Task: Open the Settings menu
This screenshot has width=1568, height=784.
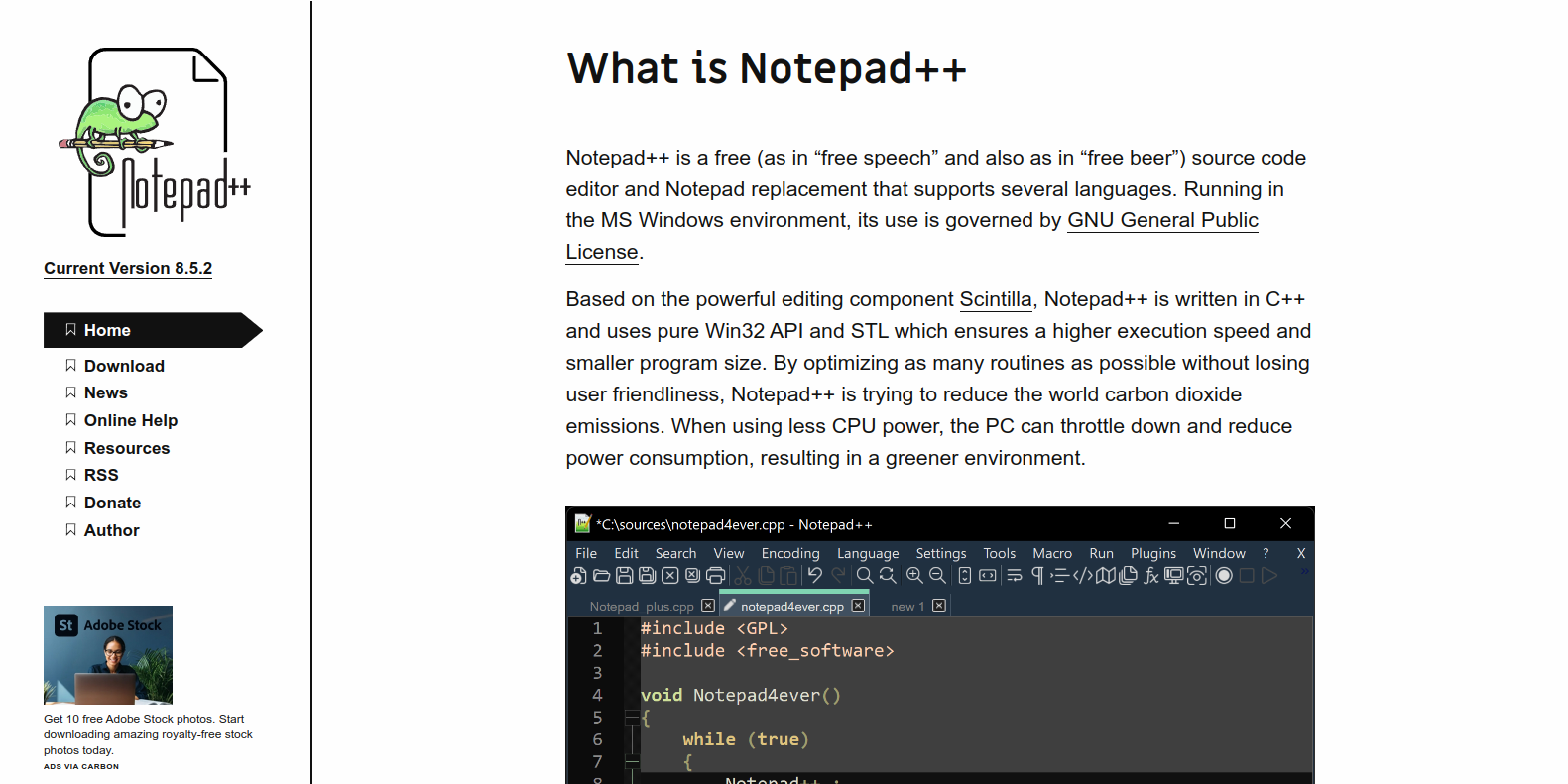Action: pyautogui.click(x=941, y=553)
